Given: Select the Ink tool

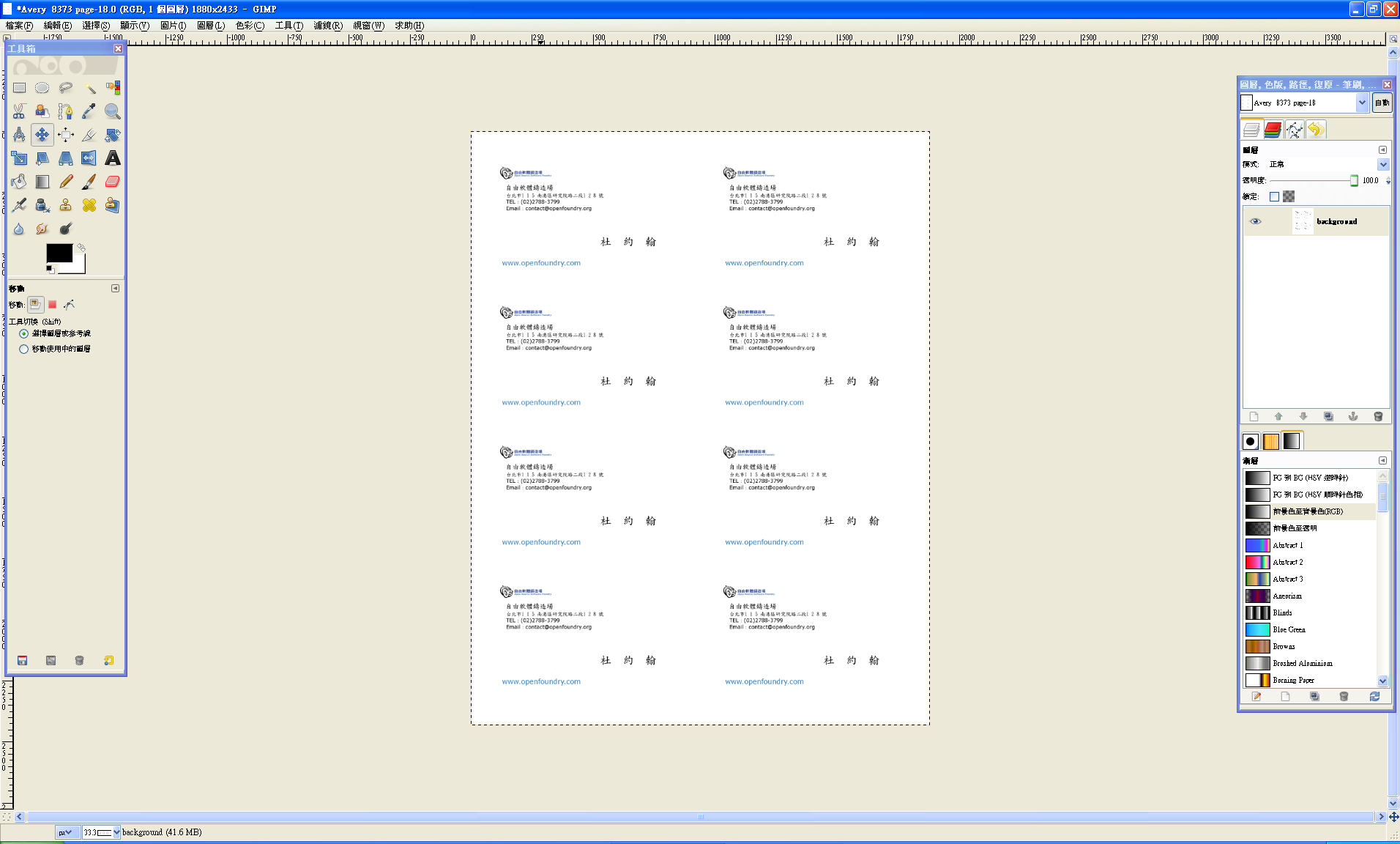Looking at the screenshot, I should (42, 205).
